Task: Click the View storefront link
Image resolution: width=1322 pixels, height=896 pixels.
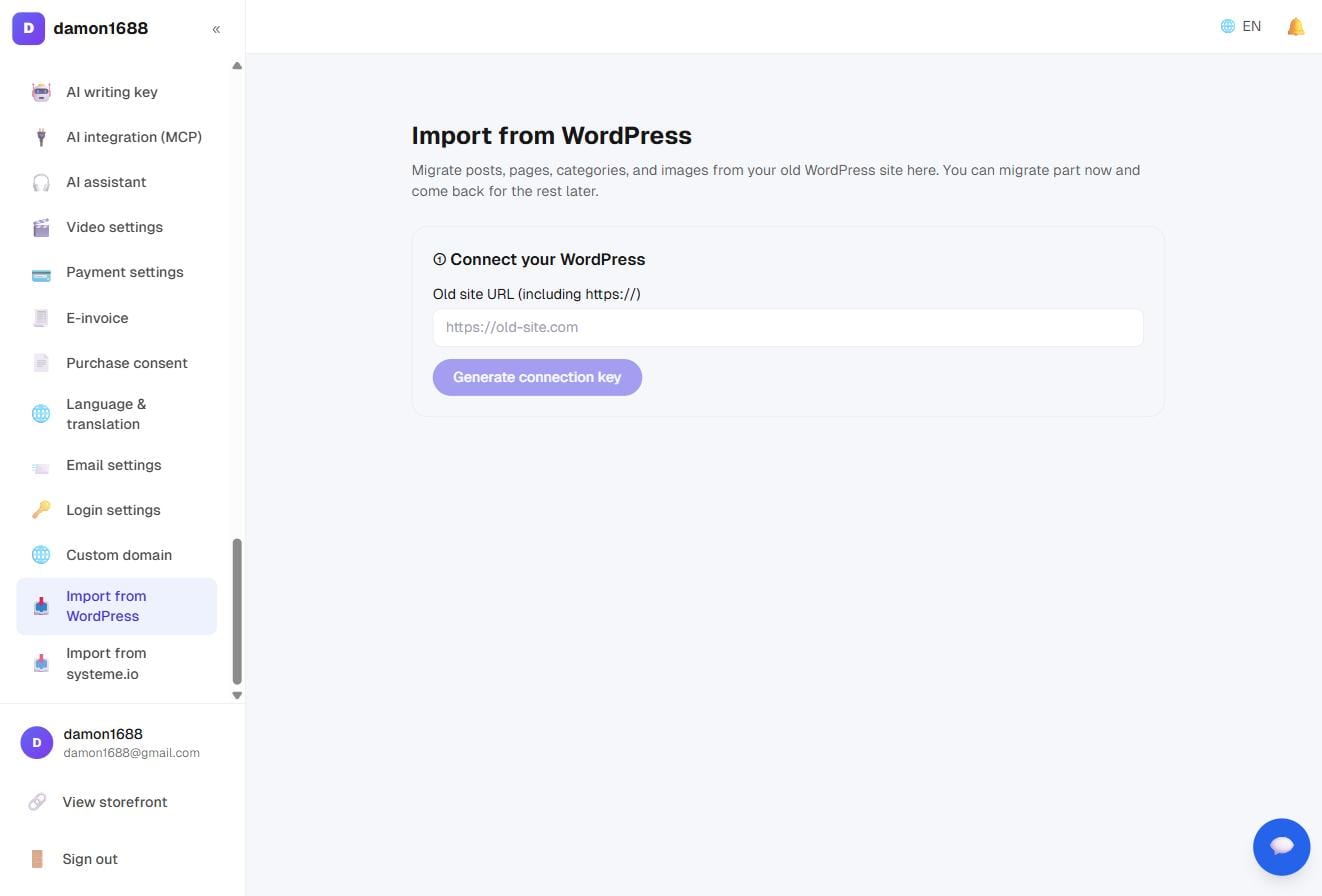Action: [x=114, y=802]
